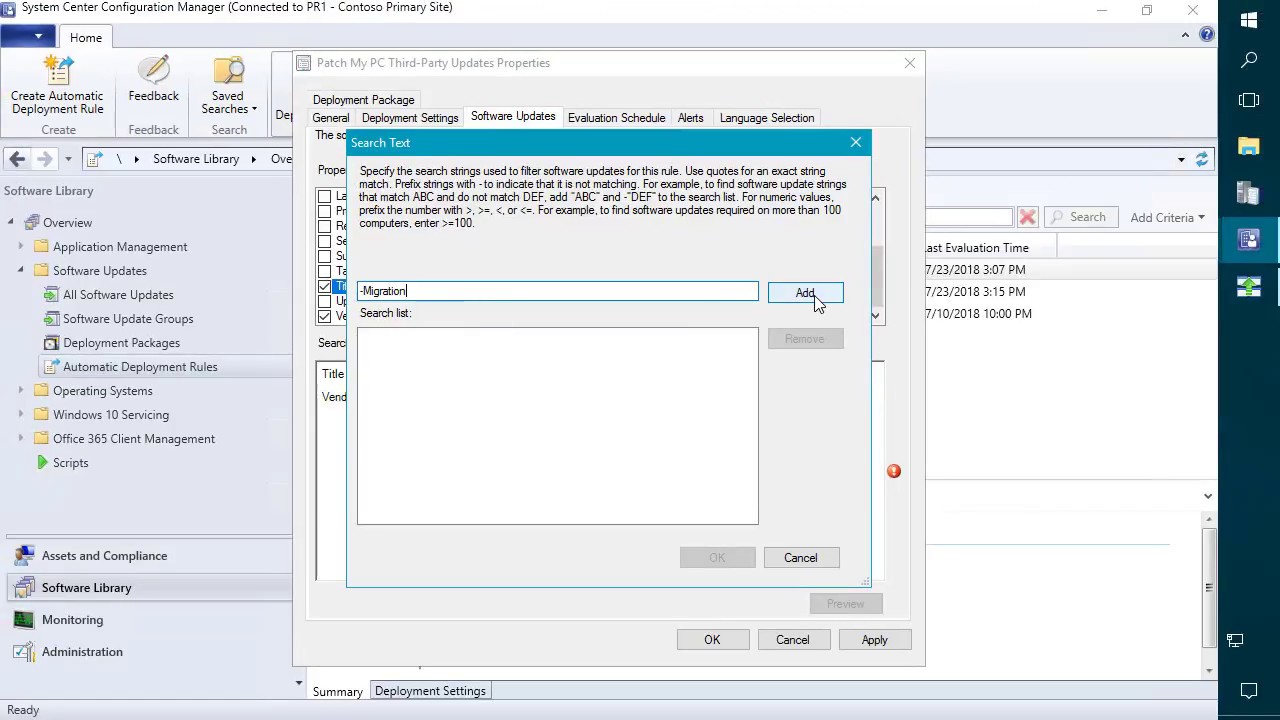
Task: Click the navigation Back arrow
Action: [x=17, y=159]
